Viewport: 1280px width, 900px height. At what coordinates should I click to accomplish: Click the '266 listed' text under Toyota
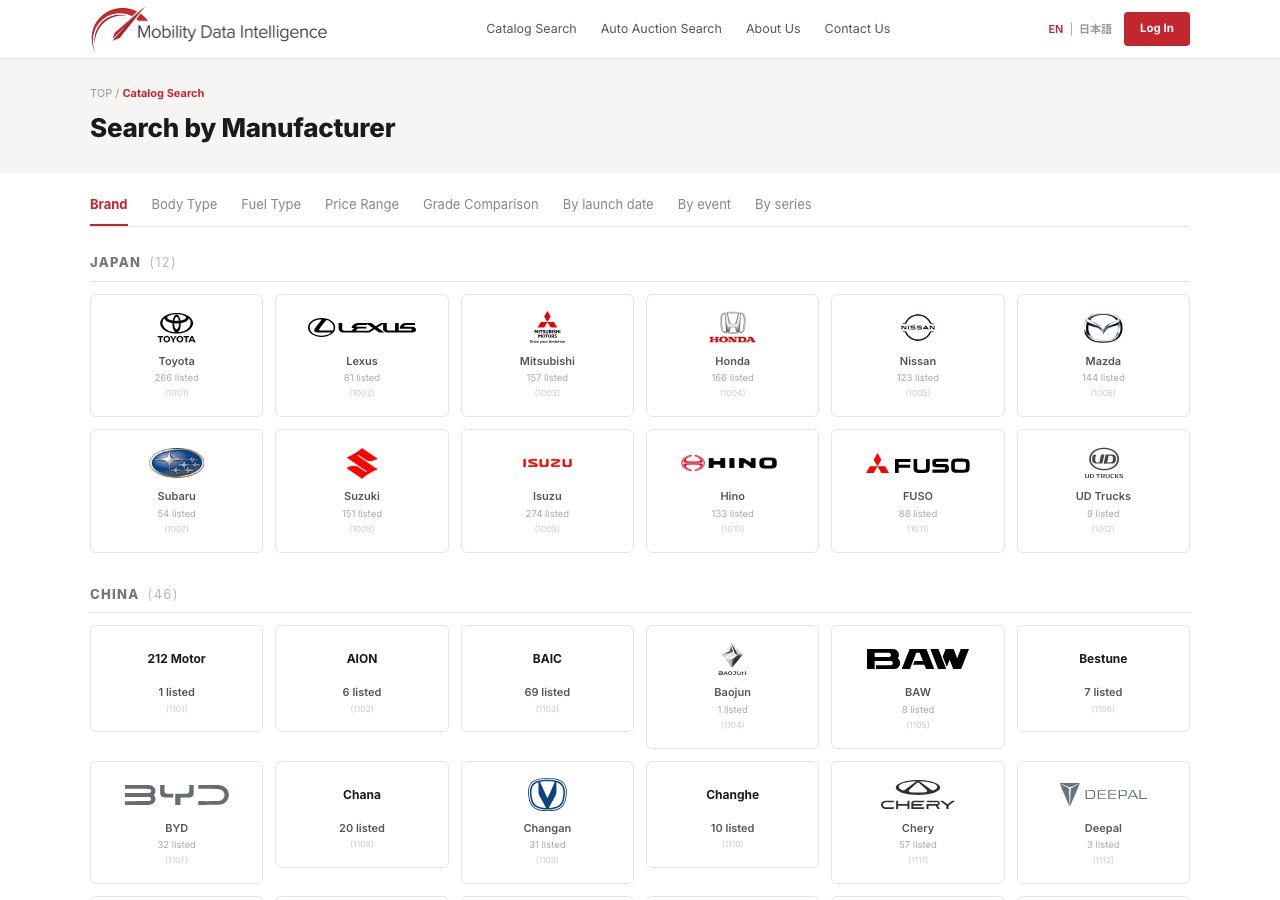177,378
